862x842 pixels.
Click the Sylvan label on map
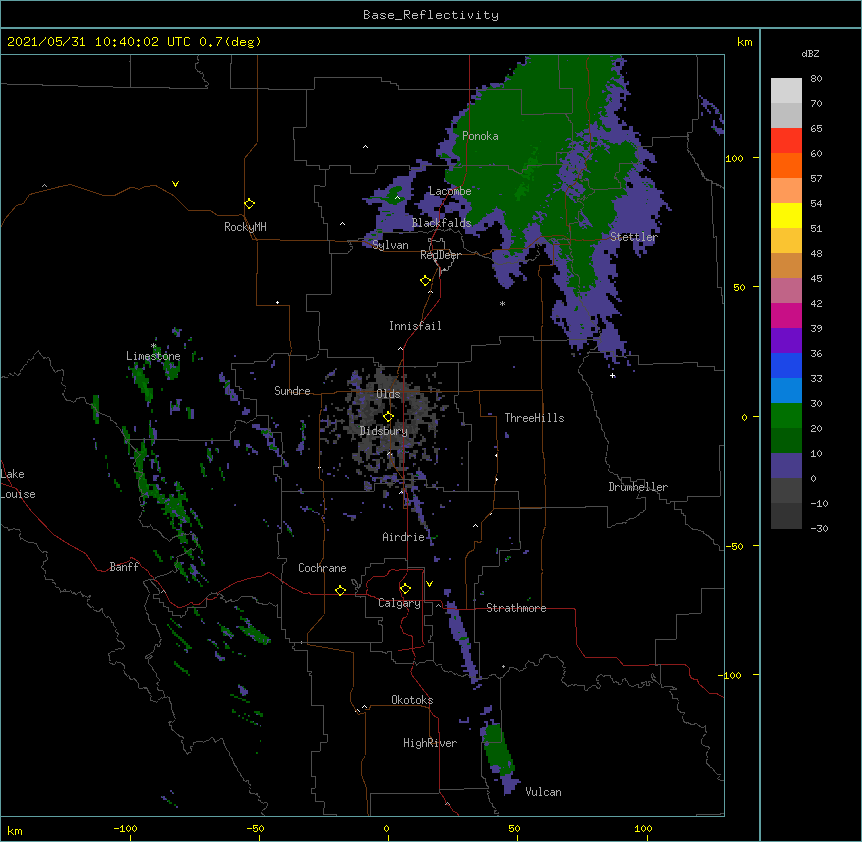coord(390,245)
